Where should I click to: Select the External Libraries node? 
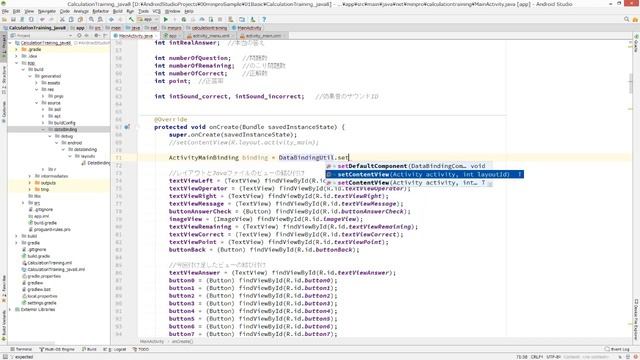(x=35, y=309)
